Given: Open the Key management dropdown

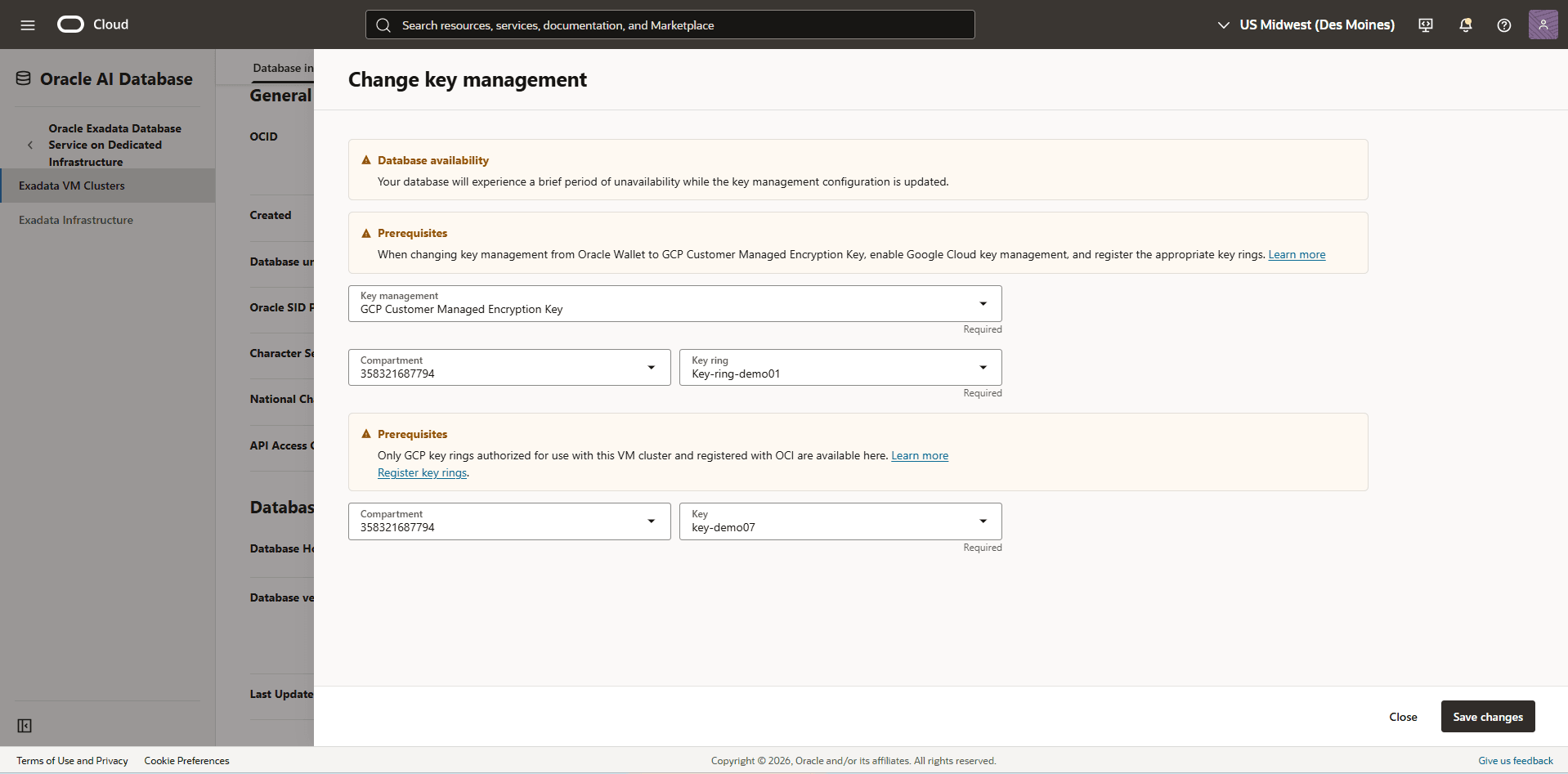Looking at the screenshot, I should point(983,303).
